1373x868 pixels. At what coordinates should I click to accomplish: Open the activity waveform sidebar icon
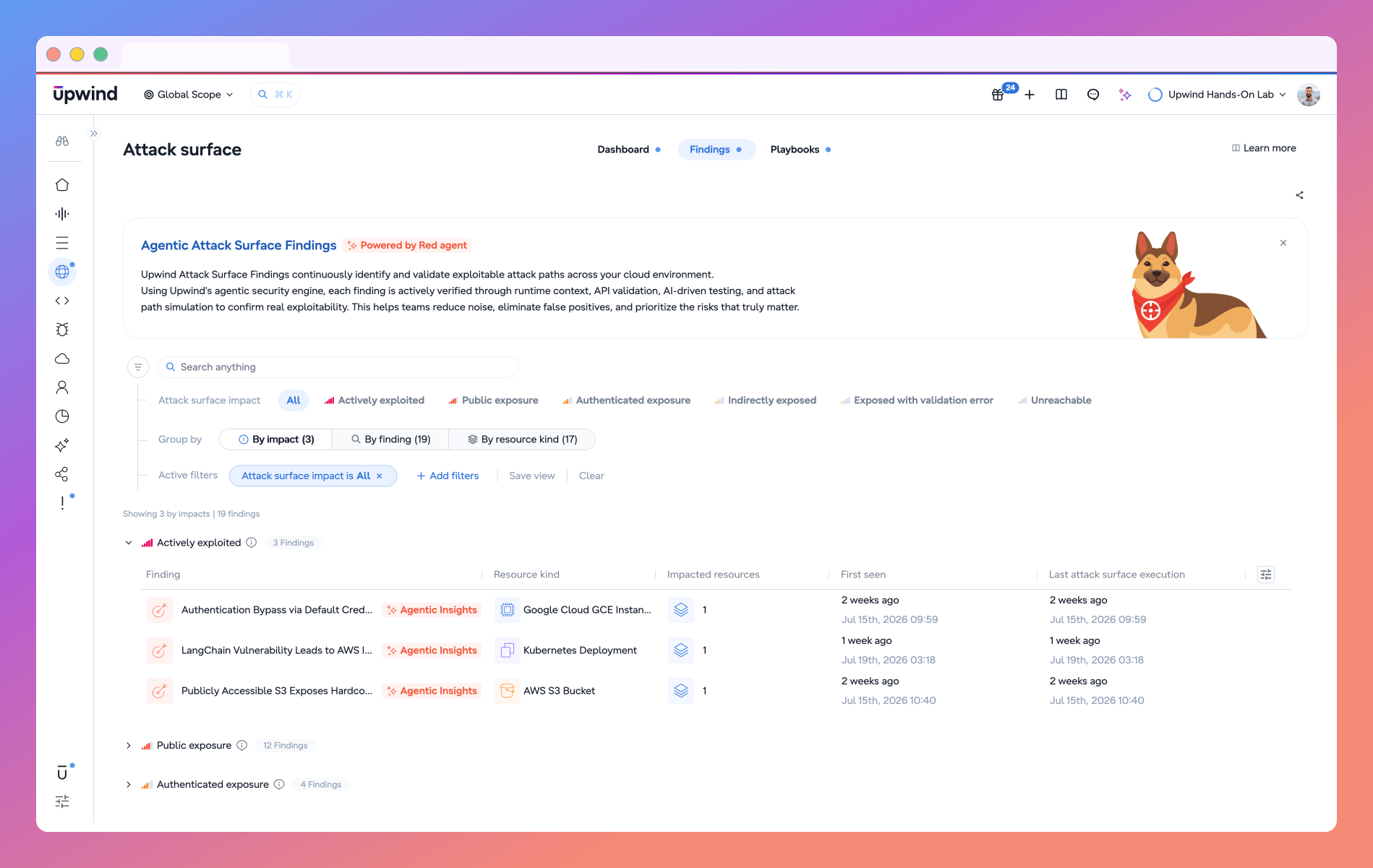pyautogui.click(x=62, y=214)
